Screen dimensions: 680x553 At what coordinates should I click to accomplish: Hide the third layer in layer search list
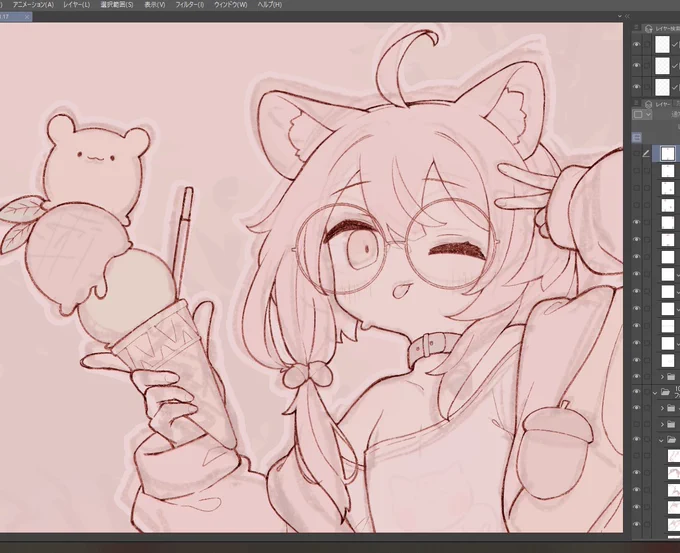pyautogui.click(x=636, y=86)
